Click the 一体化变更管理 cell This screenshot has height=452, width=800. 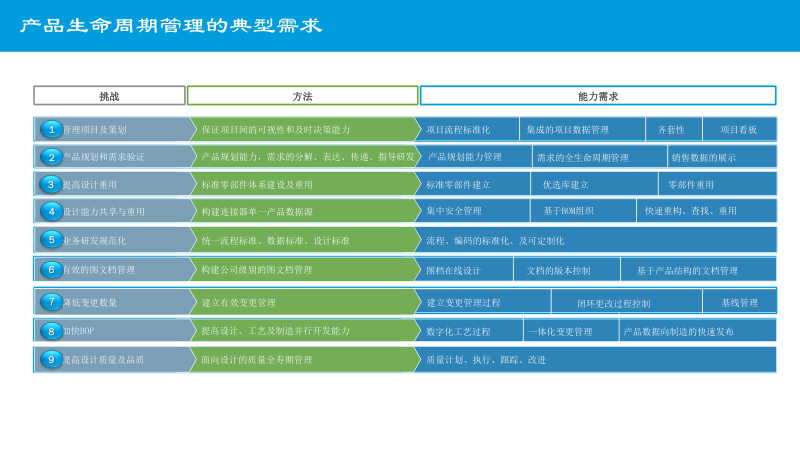(571, 331)
